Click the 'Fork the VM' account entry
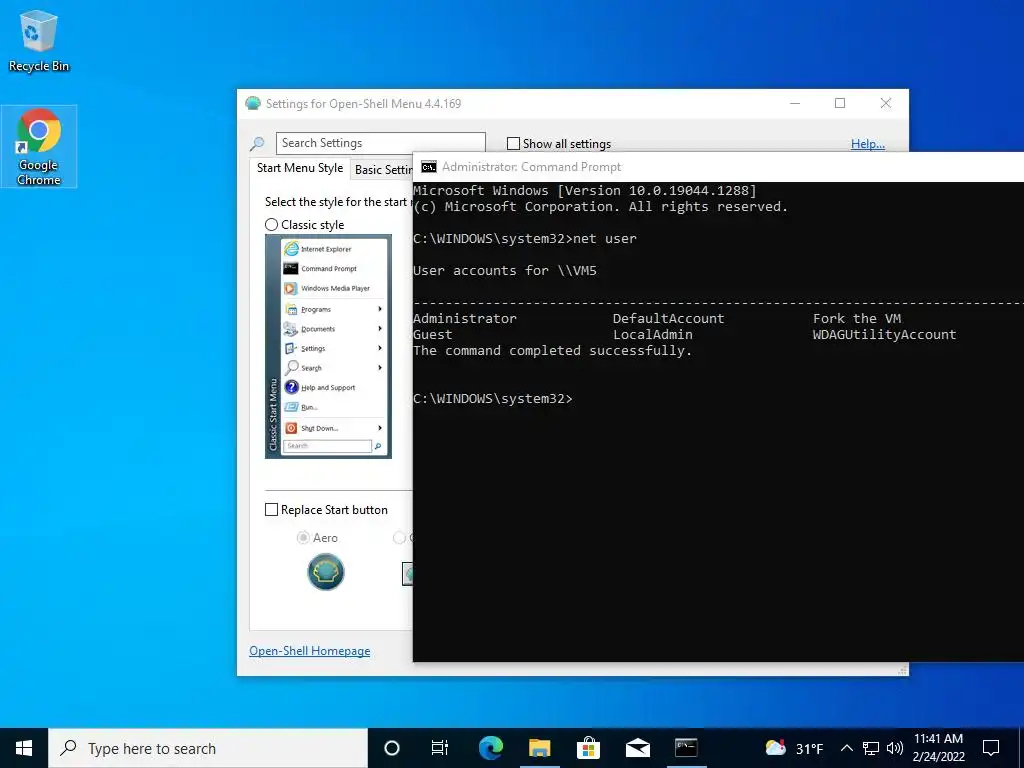The height and width of the screenshot is (768, 1024). point(857,319)
